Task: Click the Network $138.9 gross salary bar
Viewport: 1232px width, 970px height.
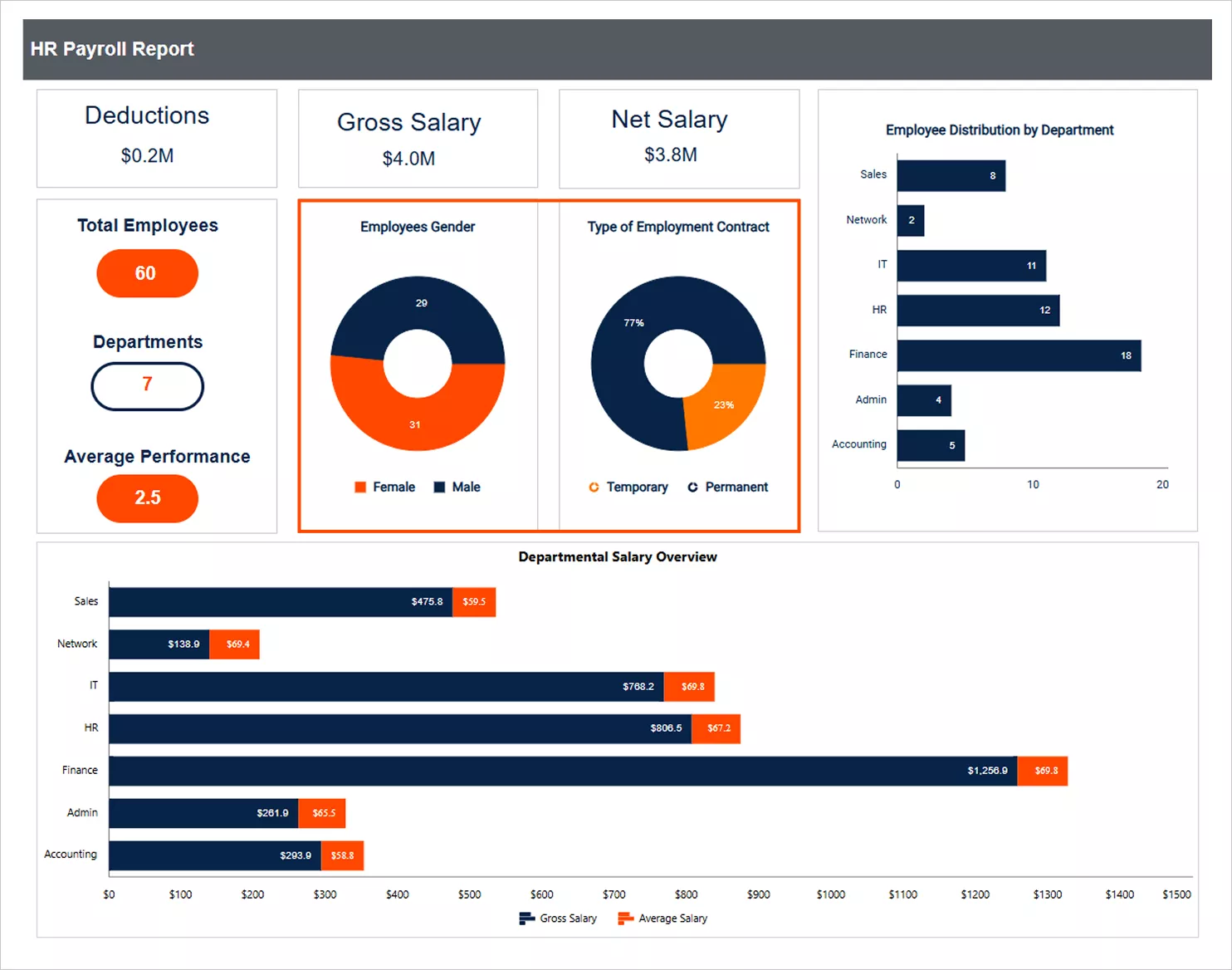Action: 159,644
